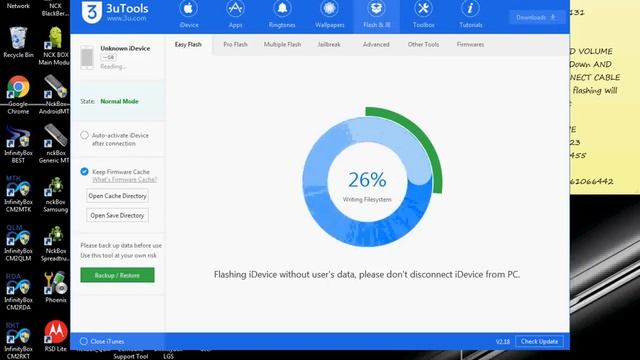This screenshot has height=360, width=640.
Task: Click the Open Cache Directory button
Action: click(x=117, y=196)
